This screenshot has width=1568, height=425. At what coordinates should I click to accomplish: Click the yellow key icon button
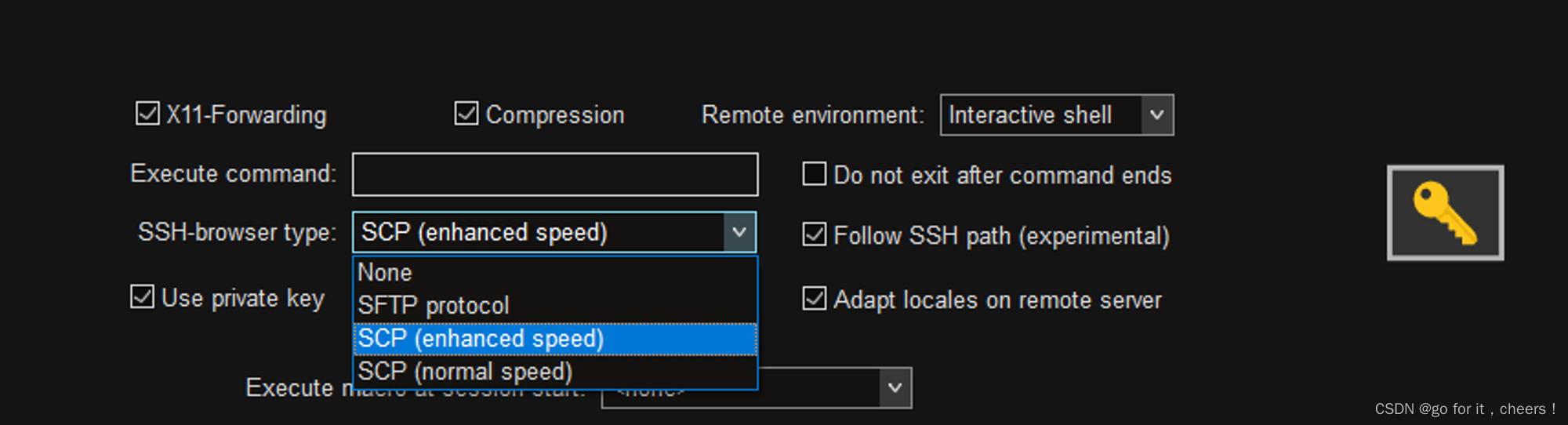coord(1445,212)
